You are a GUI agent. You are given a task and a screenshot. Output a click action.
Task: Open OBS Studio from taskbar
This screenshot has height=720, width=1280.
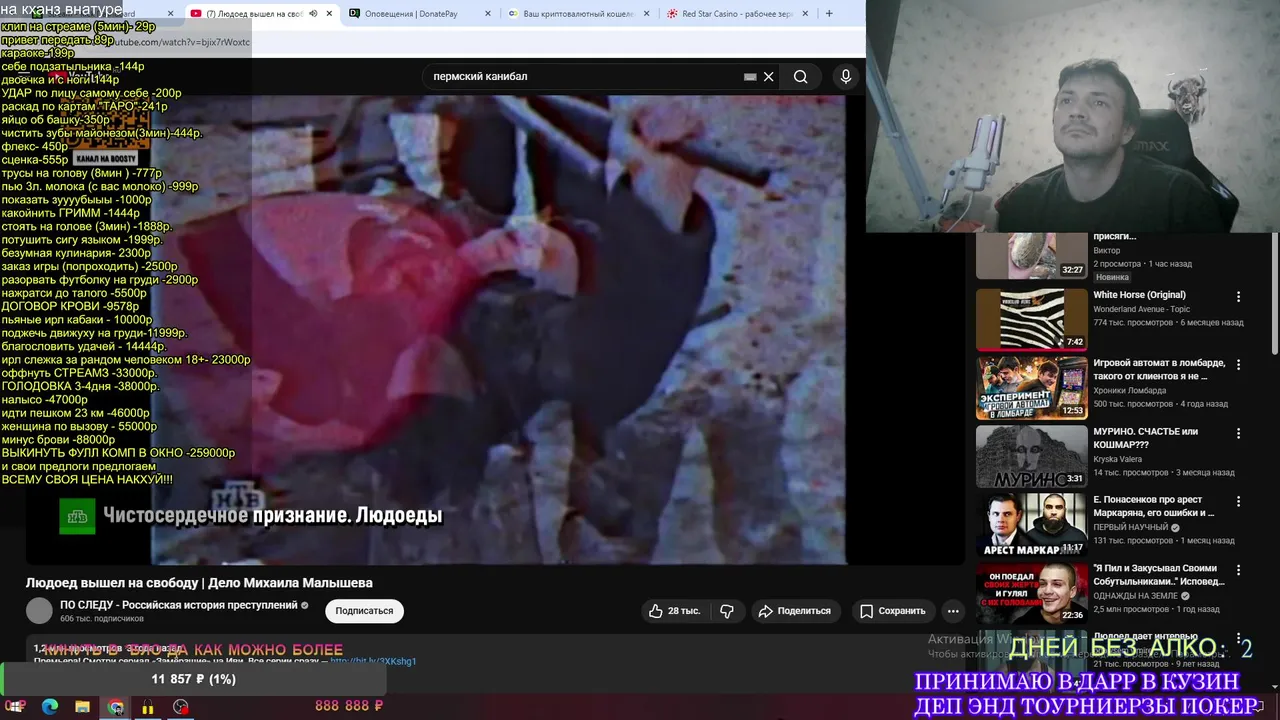click(180, 707)
